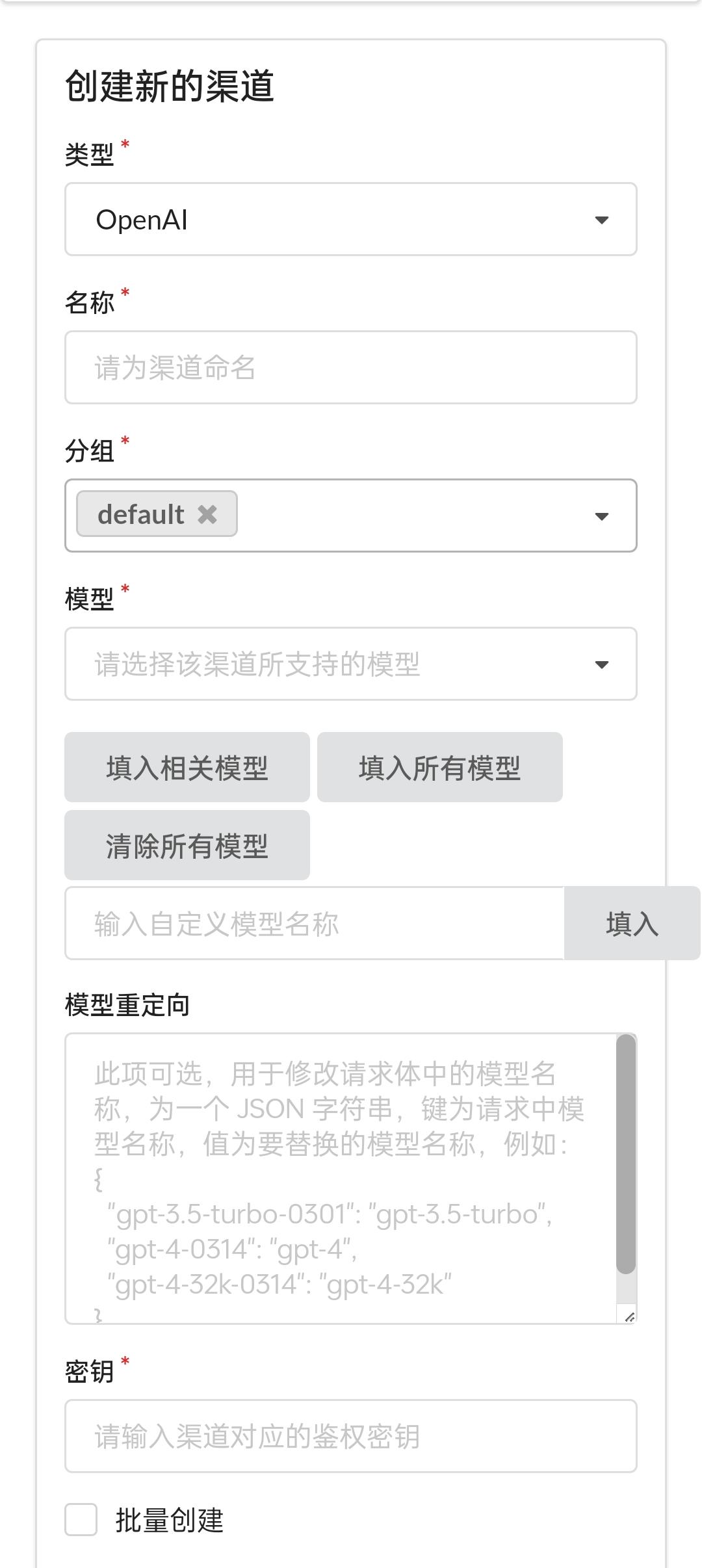Click the 密钥 authentication key field
The height and width of the screenshot is (1568, 702).
coord(351,1436)
